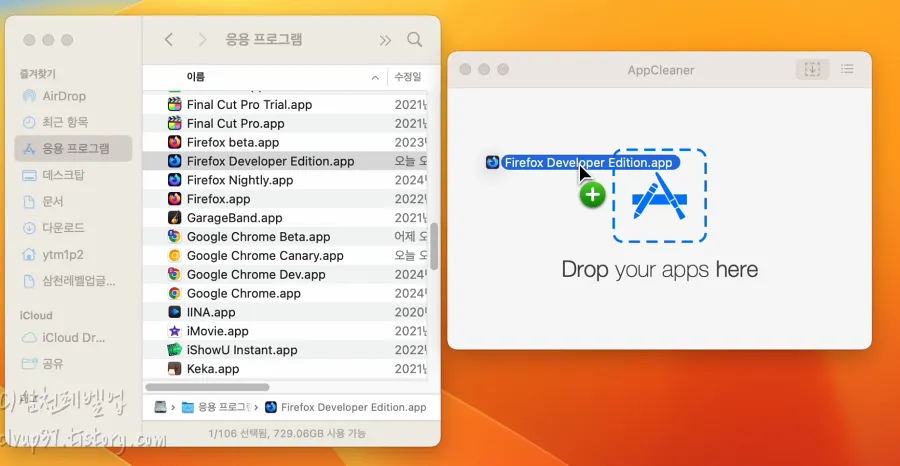The image size is (900, 466).
Task: Click the Firefox beta.app icon
Action: 174,142
